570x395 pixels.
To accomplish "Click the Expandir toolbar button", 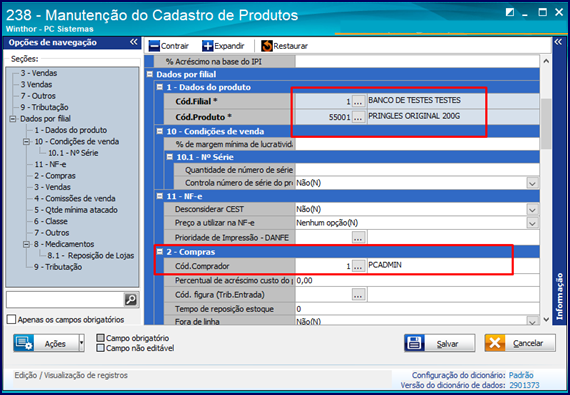I will [223, 46].
